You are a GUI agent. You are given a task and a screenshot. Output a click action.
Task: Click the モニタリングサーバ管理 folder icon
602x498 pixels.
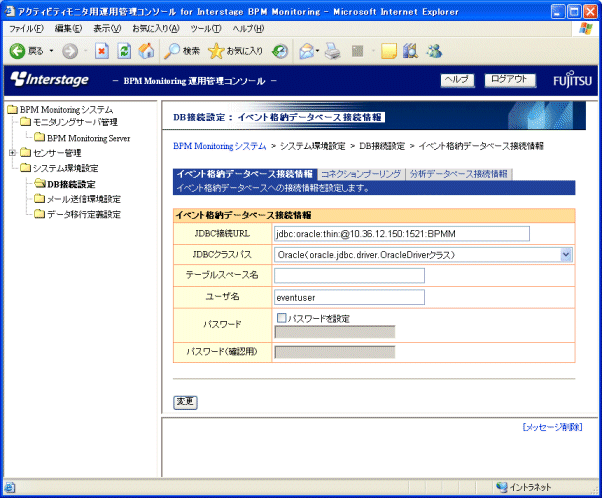25,122
